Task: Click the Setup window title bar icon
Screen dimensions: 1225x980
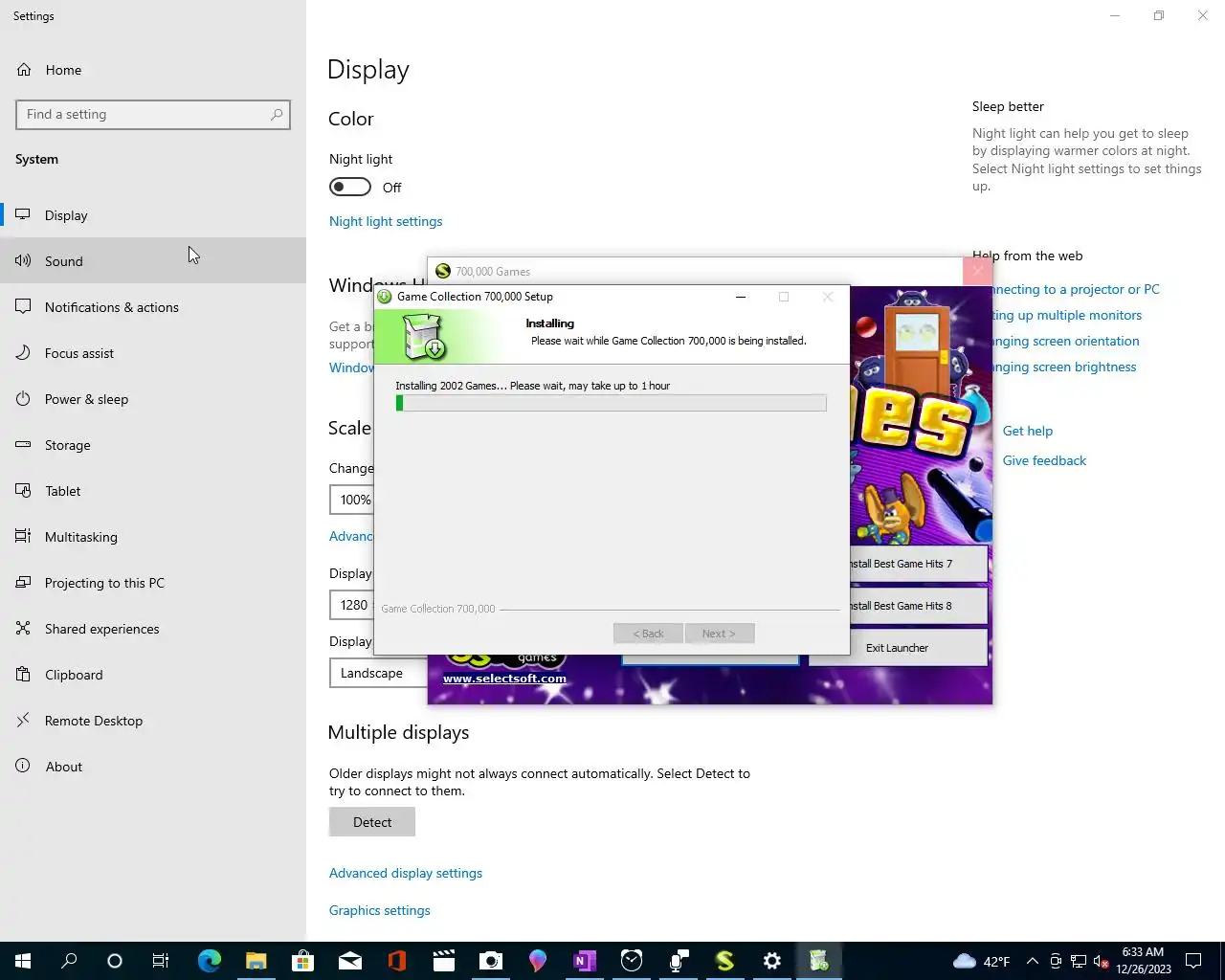Action: click(385, 297)
